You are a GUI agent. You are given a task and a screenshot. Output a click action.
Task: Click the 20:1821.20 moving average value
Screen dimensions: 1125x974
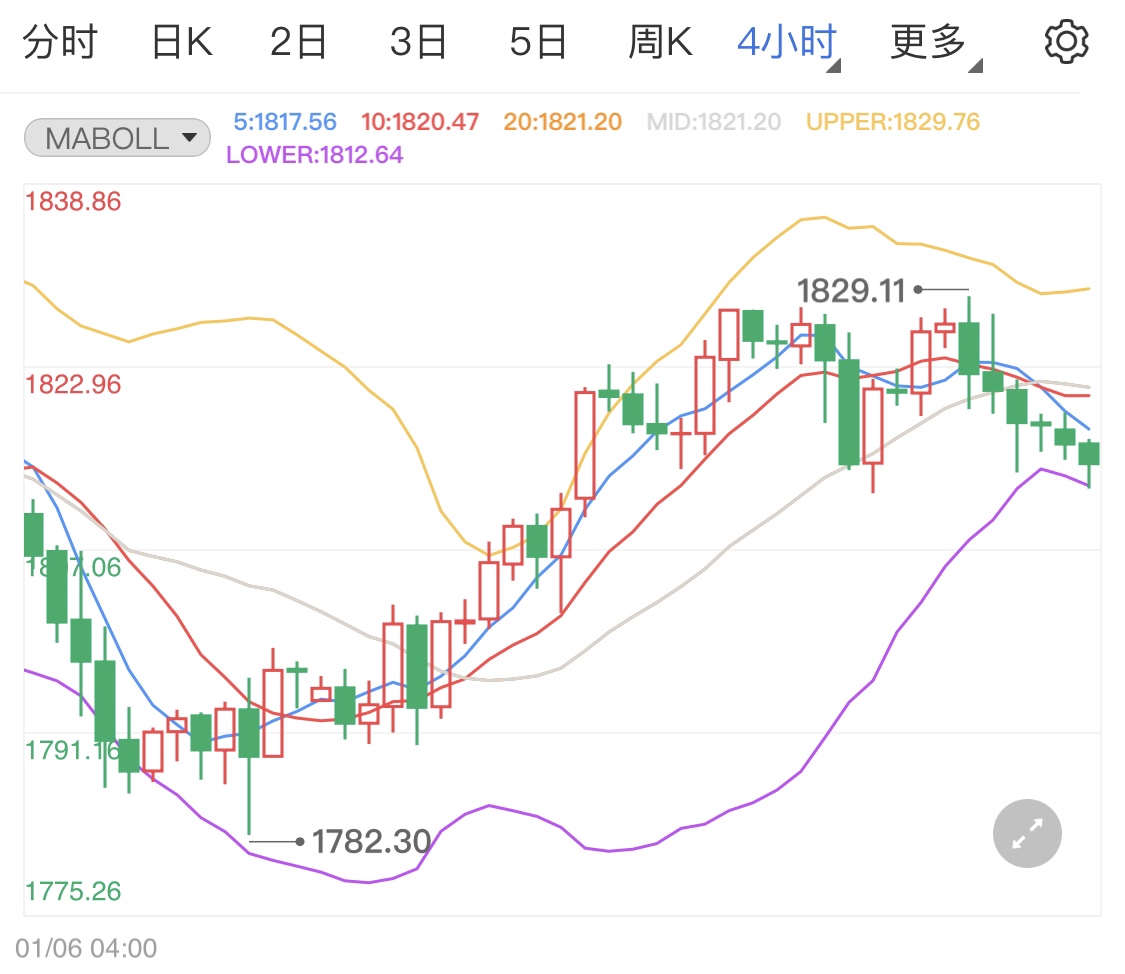[562, 122]
